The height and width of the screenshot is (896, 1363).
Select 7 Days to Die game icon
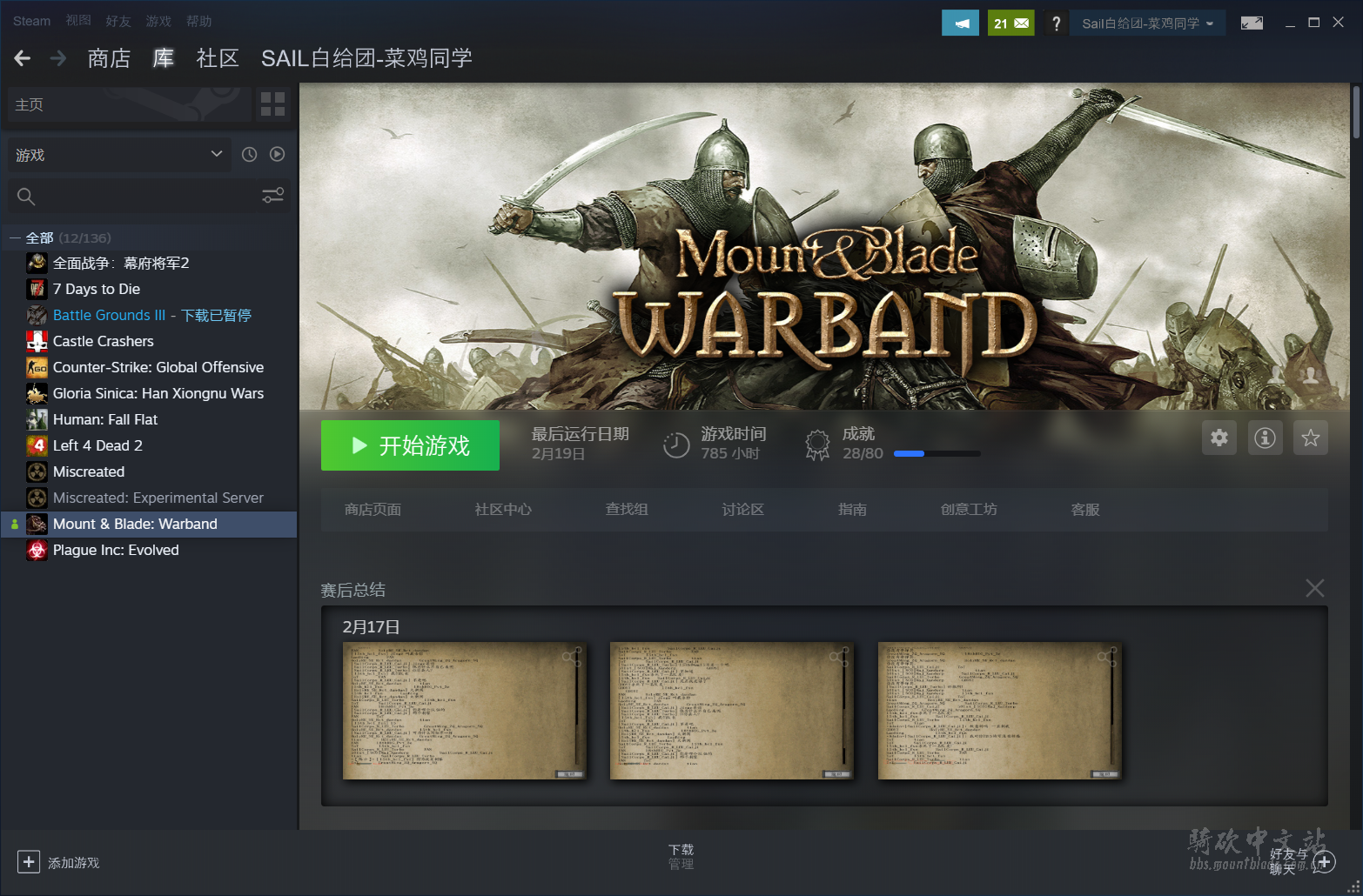(x=37, y=289)
